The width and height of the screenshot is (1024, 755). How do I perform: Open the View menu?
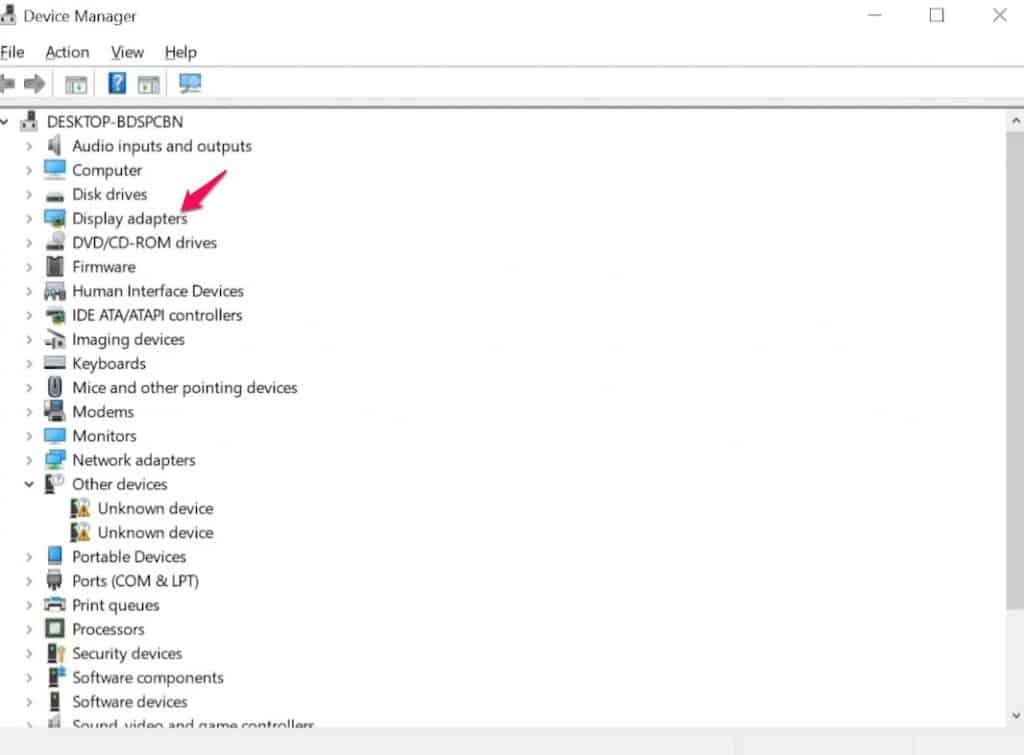pos(126,52)
